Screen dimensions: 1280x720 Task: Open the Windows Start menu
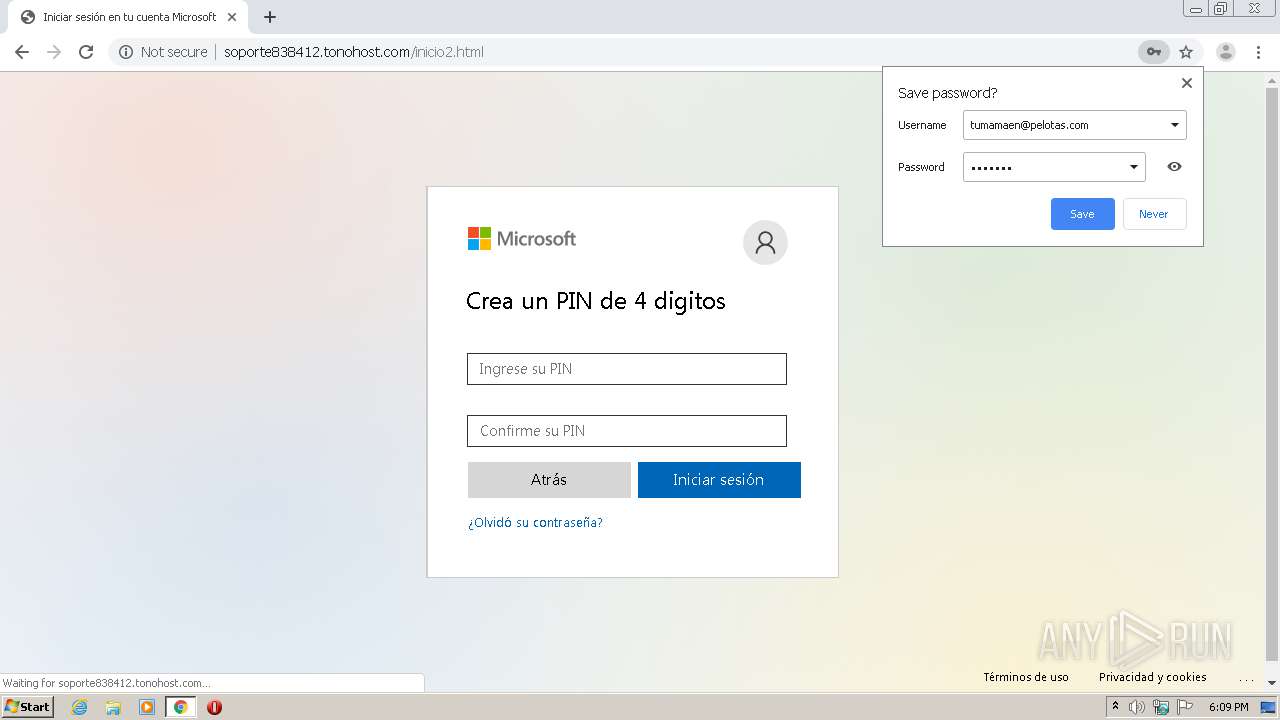click(x=27, y=707)
